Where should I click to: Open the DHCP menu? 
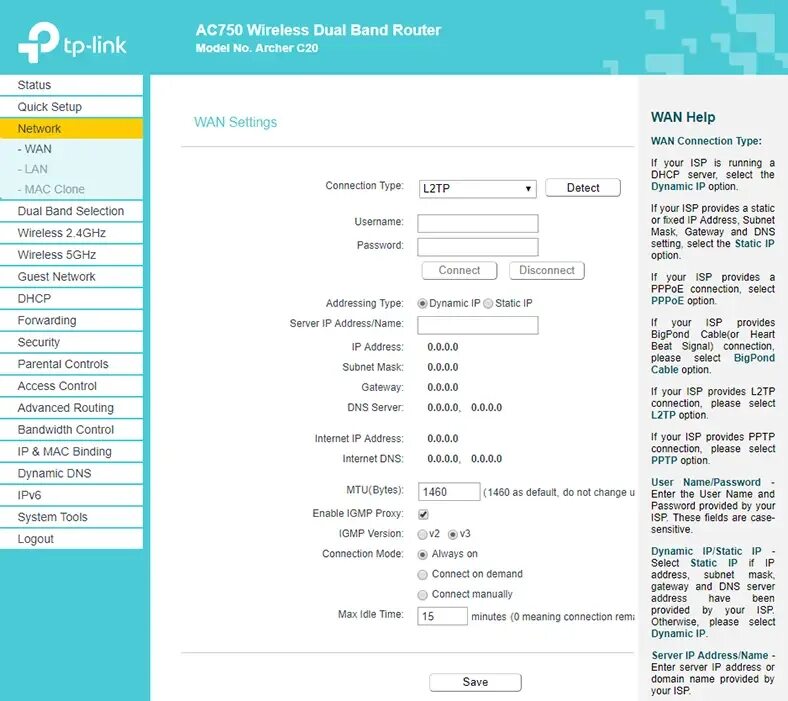(x=71, y=298)
